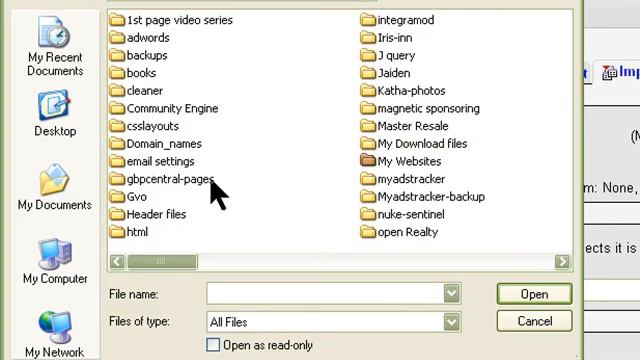Select the Jaiden folder icon
This screenshot has height=360, width=640.
coord(368,73)
